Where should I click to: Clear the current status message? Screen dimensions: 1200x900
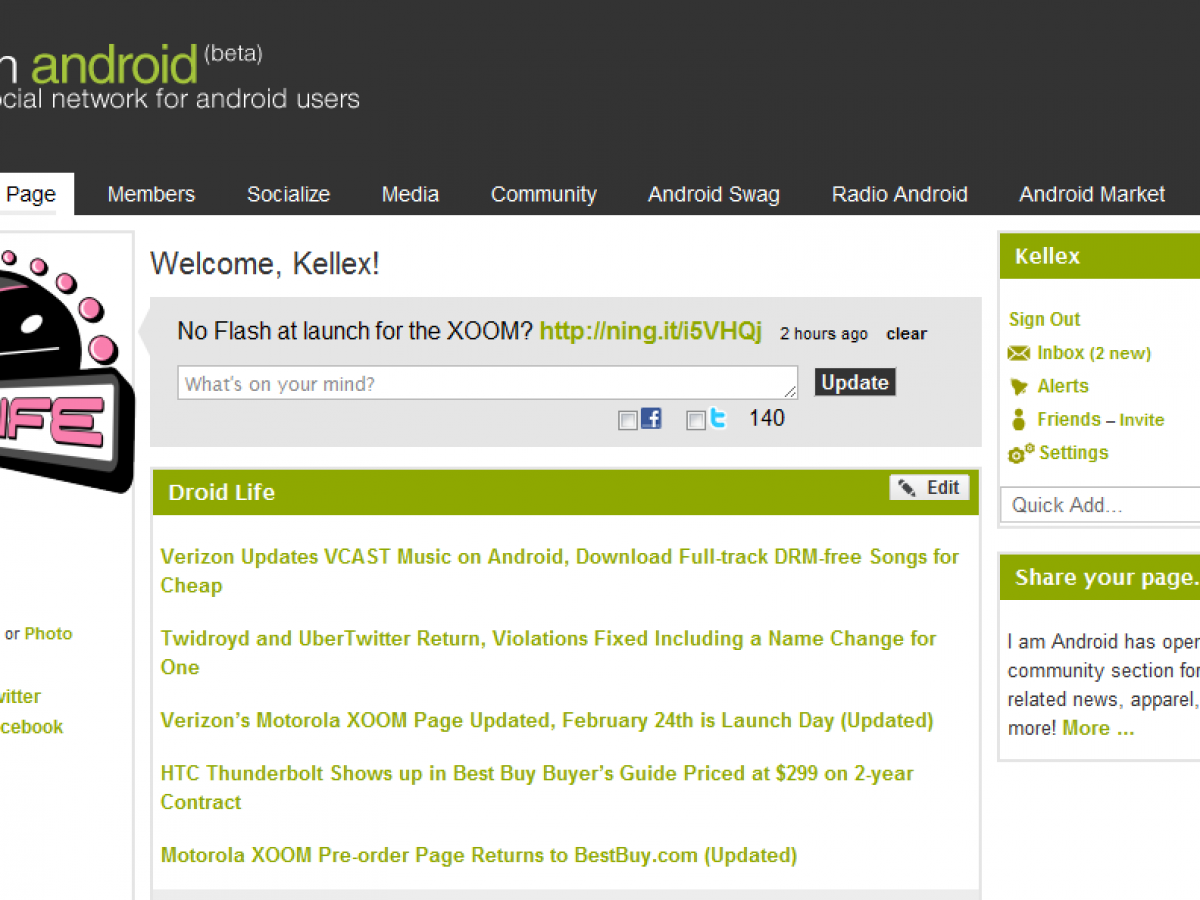[x=906, y=334]
